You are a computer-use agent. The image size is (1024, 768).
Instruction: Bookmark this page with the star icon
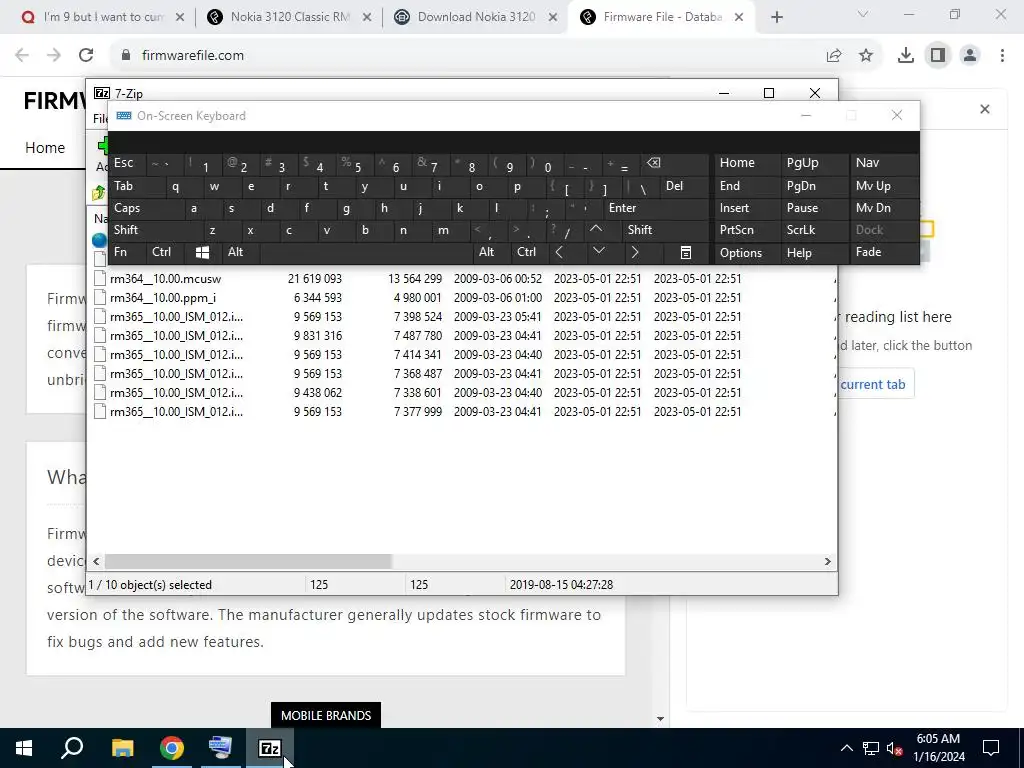coord(866,56)
